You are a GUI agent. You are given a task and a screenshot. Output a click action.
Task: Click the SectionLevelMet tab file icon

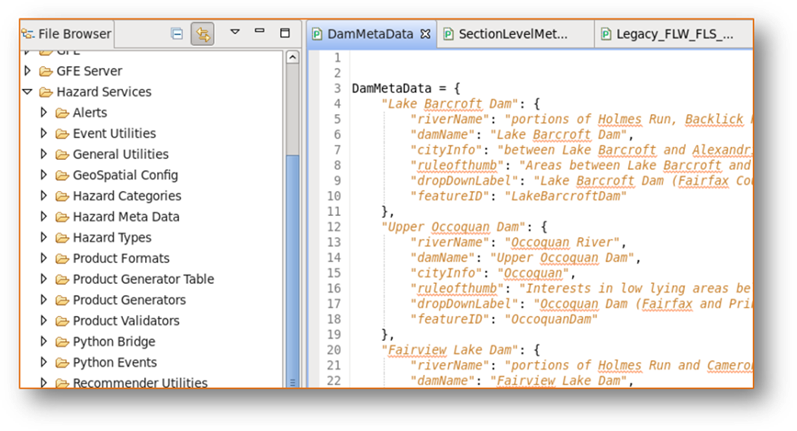tap(448, 34)
